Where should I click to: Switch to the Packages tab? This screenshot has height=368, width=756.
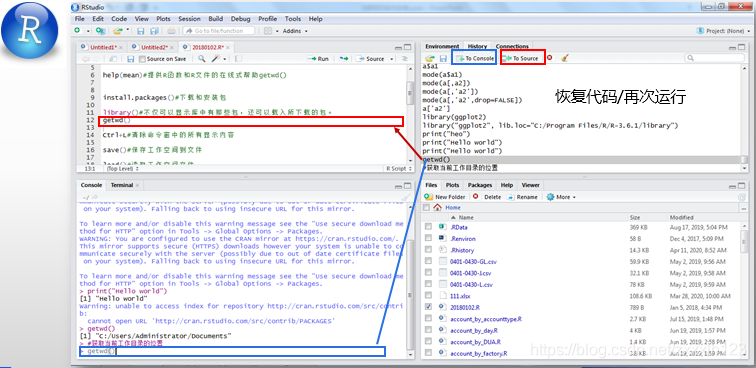tap(480, 185)
